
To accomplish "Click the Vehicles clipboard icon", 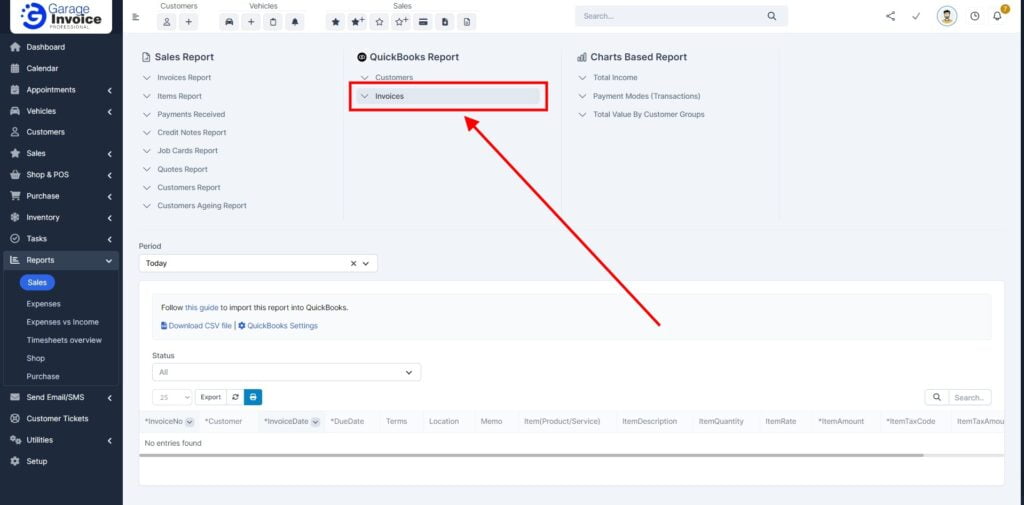I will [273, 22].
